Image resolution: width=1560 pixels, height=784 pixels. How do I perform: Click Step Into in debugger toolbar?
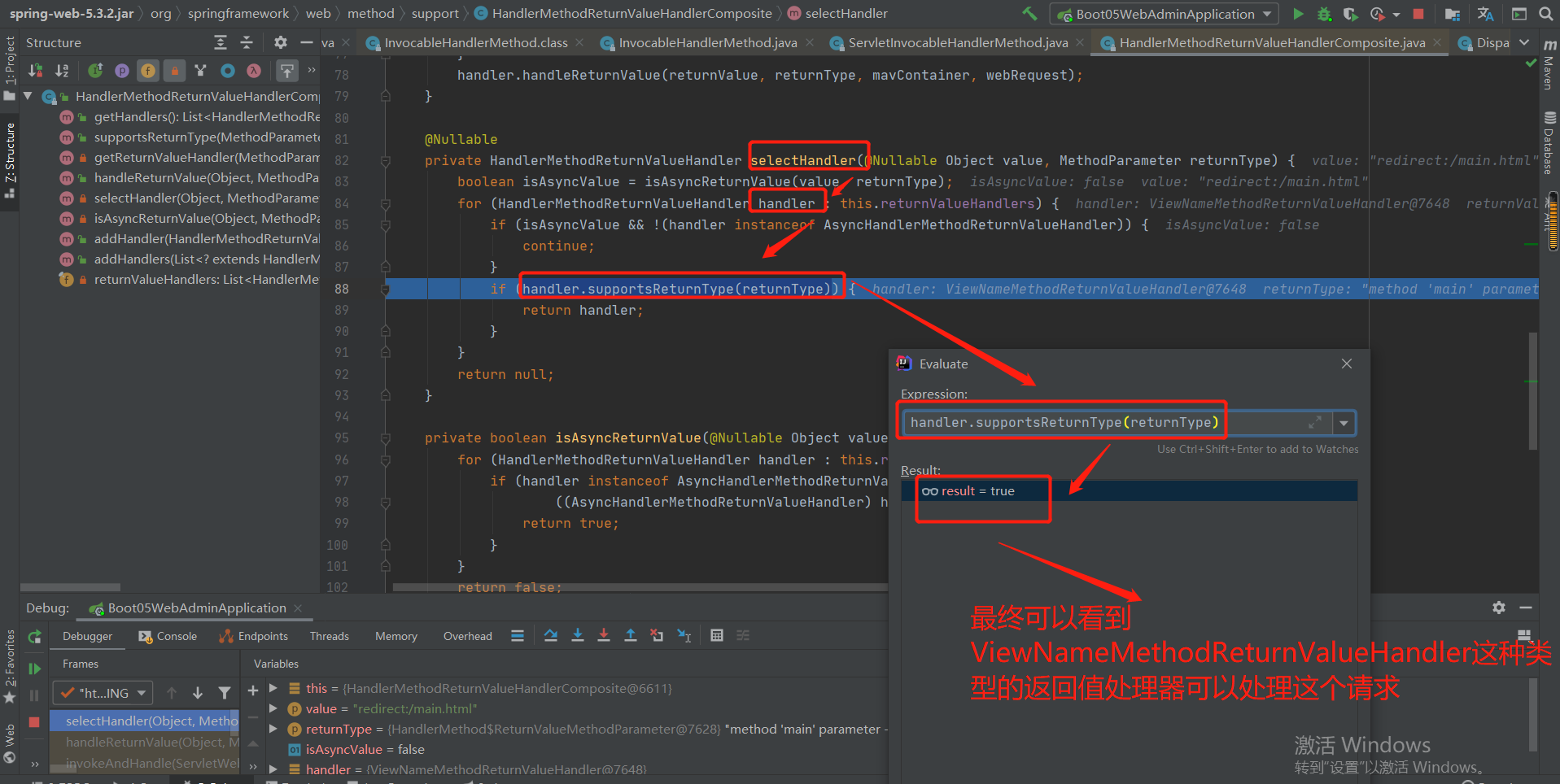pyautogui.click(x=578, y=636)
